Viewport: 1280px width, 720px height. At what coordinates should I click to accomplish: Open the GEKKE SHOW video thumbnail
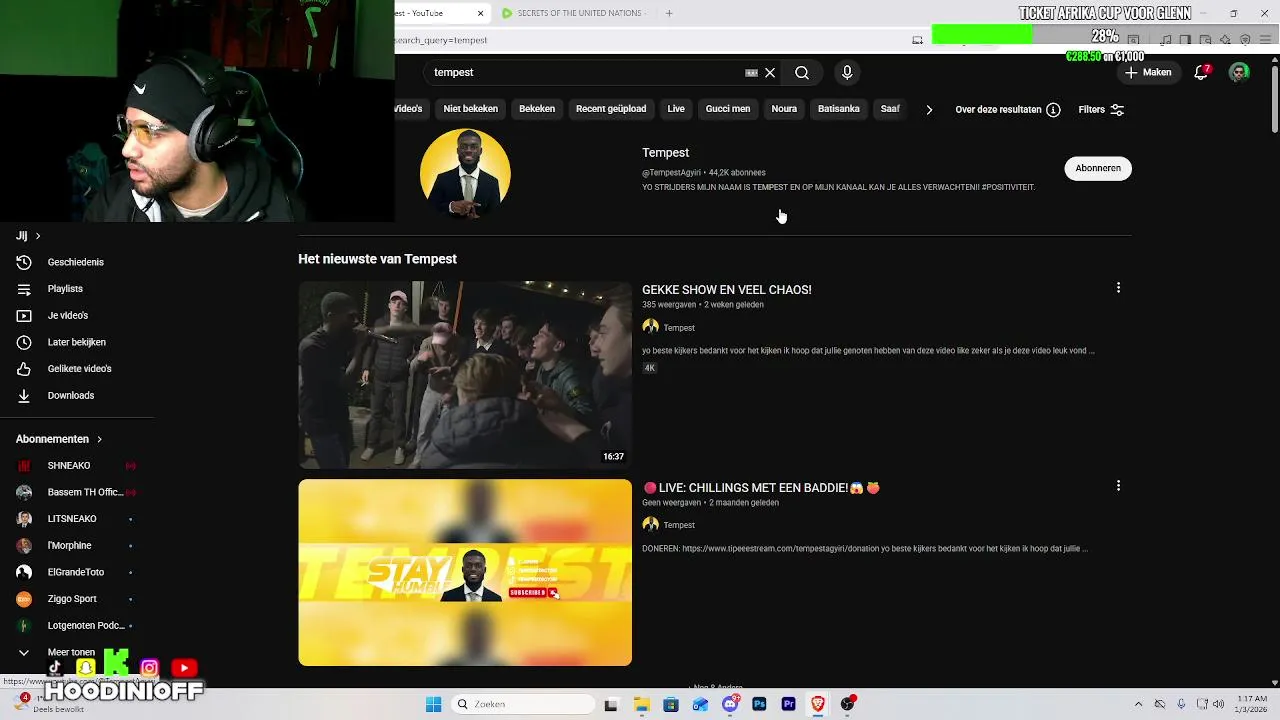(465, 375)
